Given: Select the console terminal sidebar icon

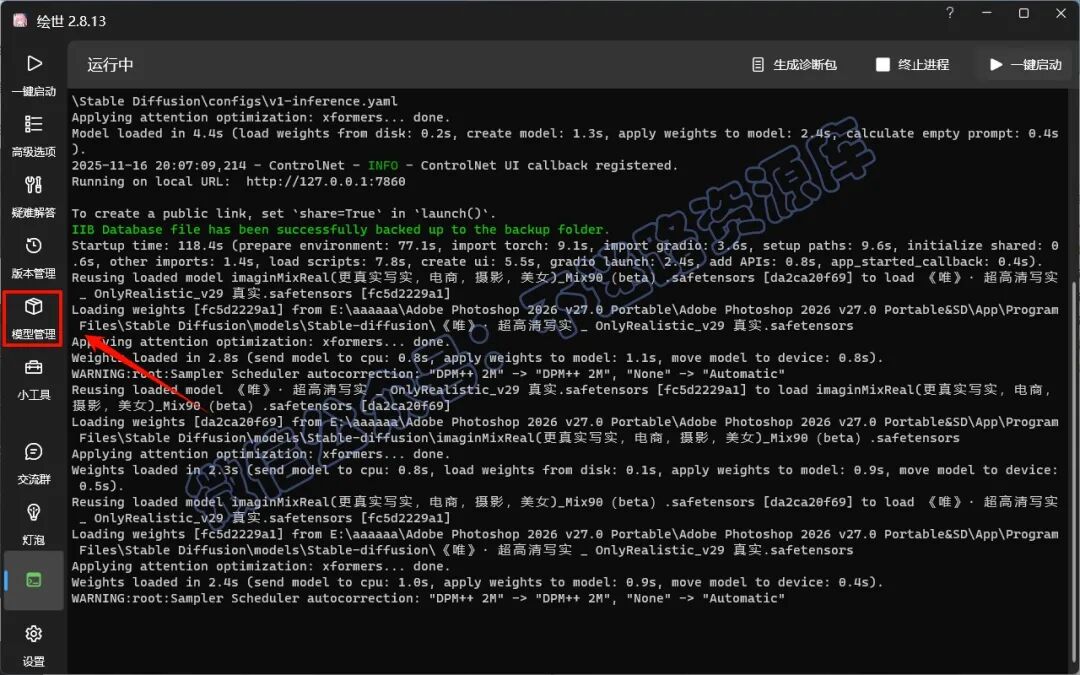Looking at the screenshot, I should pyautogui.click(x=34, y=580).
